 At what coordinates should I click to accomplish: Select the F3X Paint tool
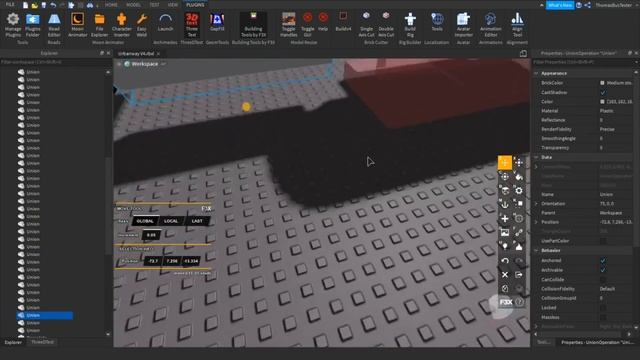click(519, 177)
